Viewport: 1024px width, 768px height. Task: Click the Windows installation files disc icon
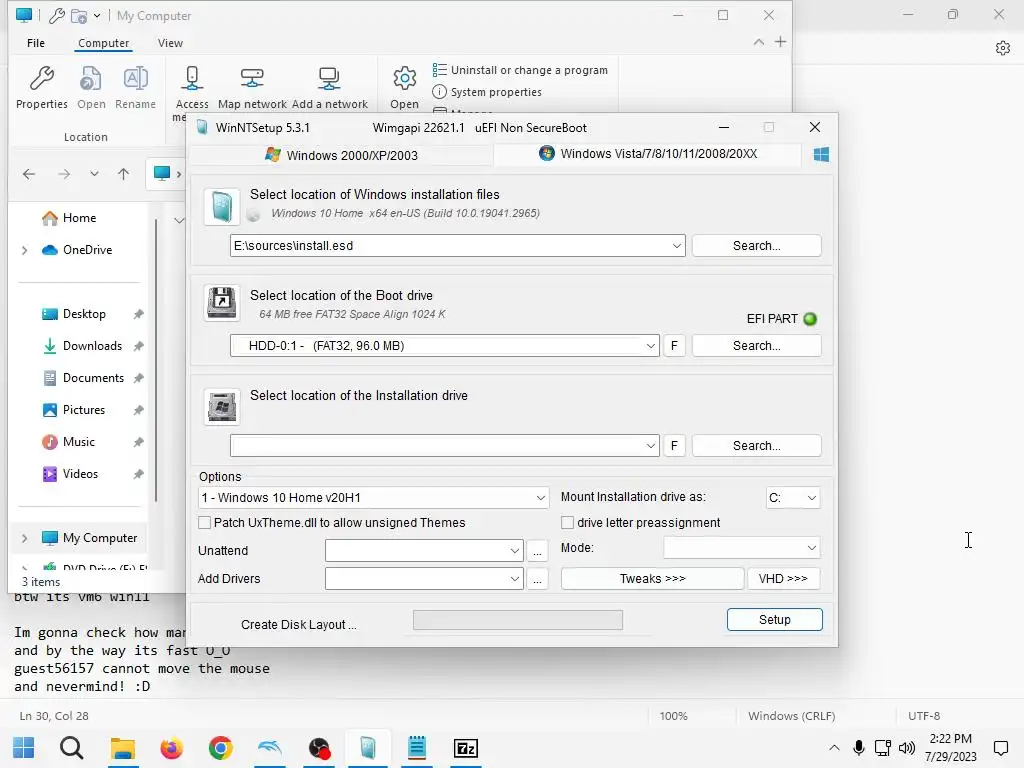pyautogui.click(x=222, y=206)
